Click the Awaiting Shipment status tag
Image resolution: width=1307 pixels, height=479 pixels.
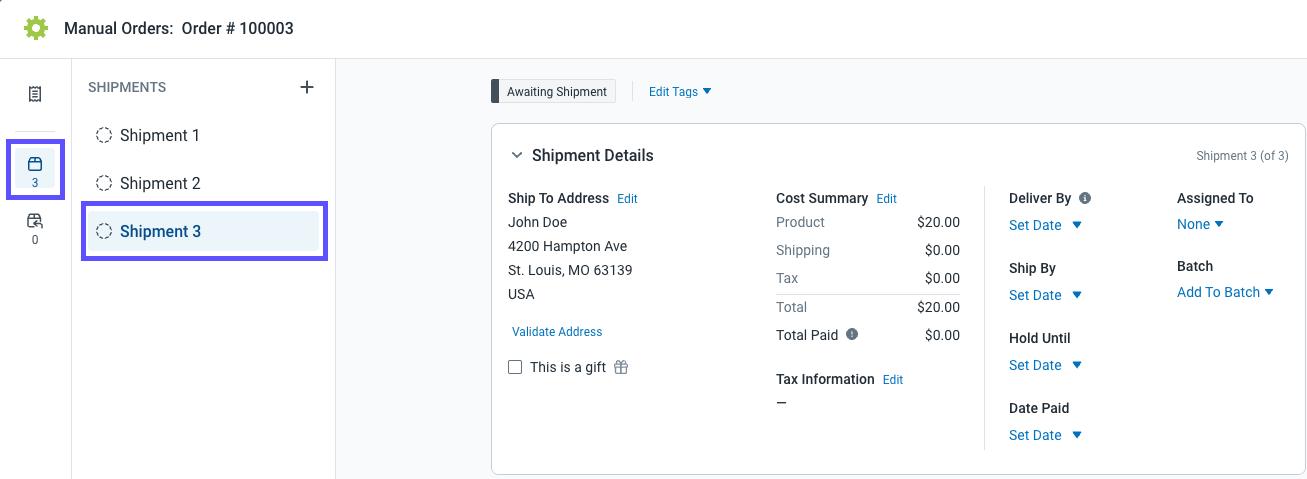click(556, 91)
